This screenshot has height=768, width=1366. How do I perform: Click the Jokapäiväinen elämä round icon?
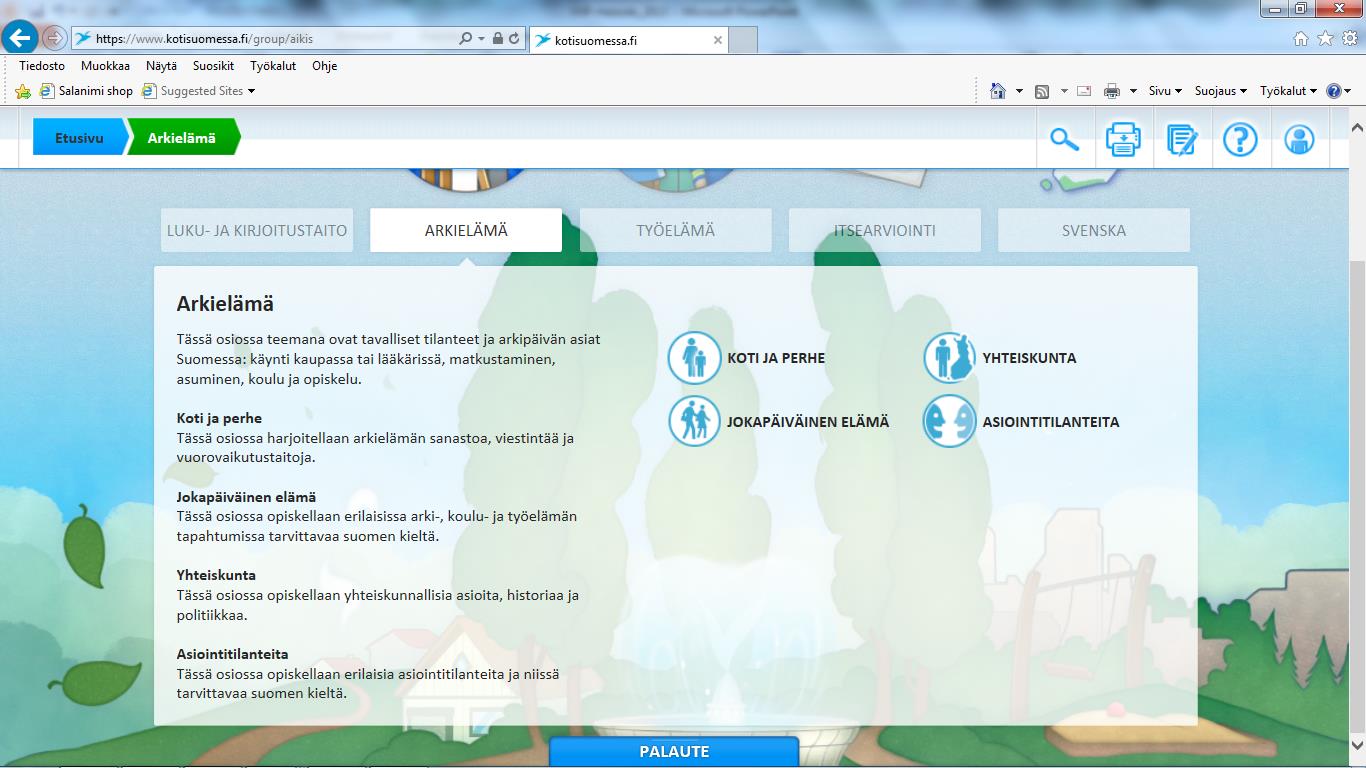point(694,421)
